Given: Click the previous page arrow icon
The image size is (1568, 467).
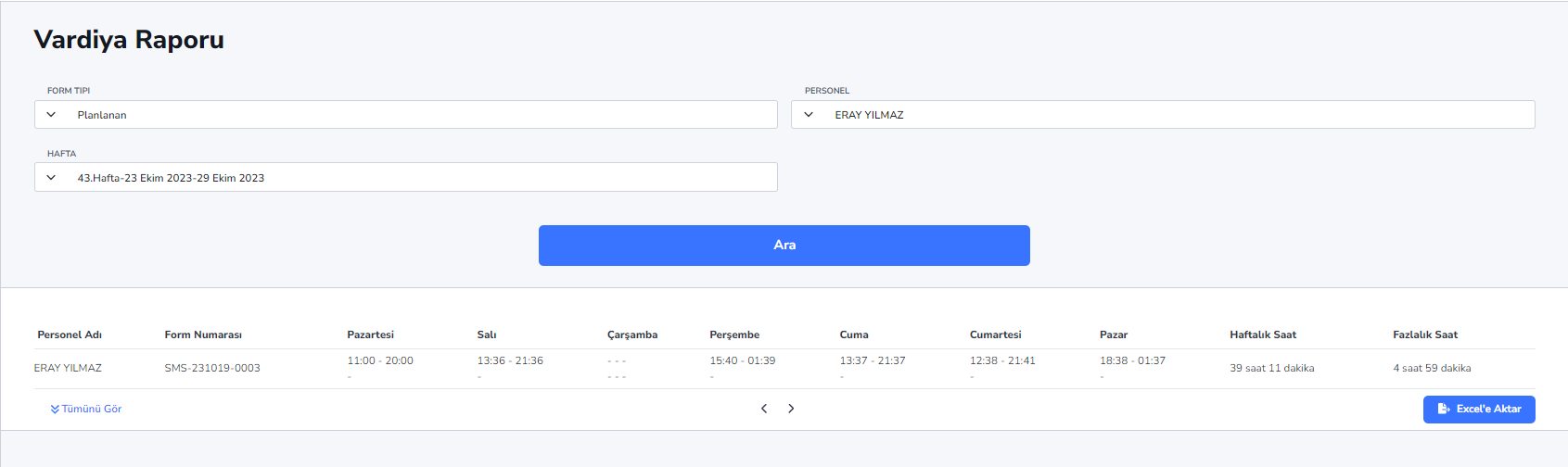Looking at the screenshot, I should tap(764, 409).
